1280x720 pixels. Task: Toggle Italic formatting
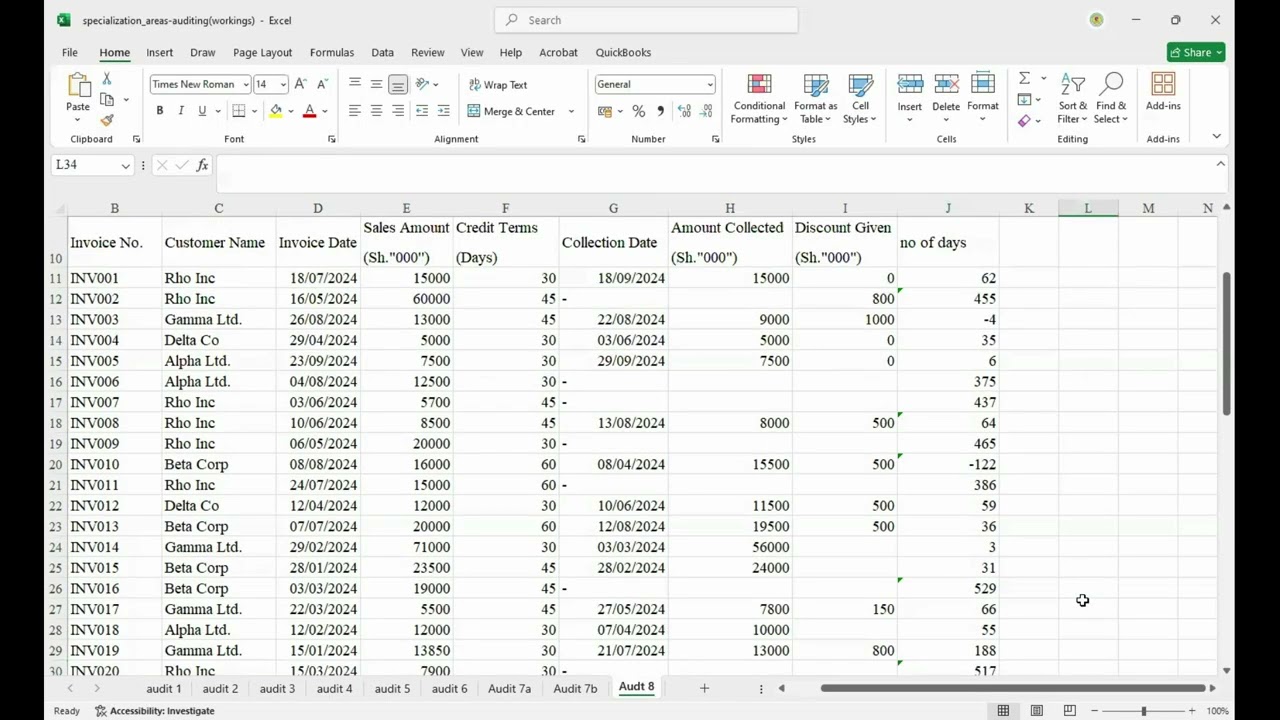[x=181, y=111]
